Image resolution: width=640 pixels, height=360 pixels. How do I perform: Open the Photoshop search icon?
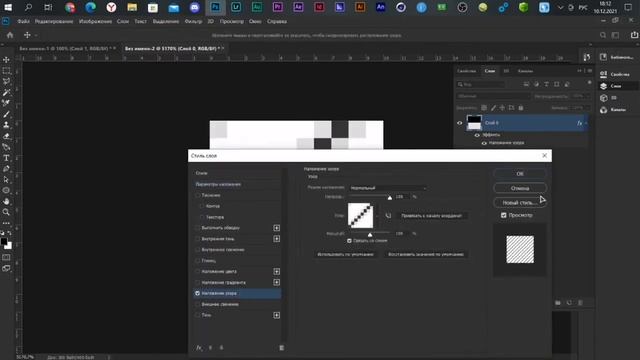pyautogui.click(x=603, y=36)
